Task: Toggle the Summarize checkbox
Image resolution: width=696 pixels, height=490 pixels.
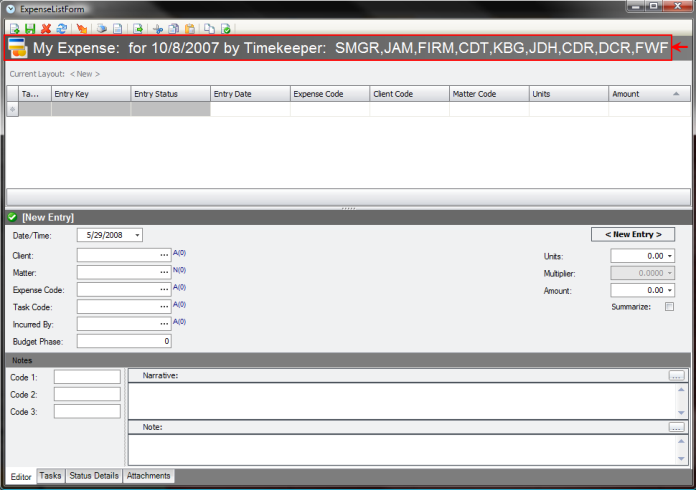Action: pos(669,307)
